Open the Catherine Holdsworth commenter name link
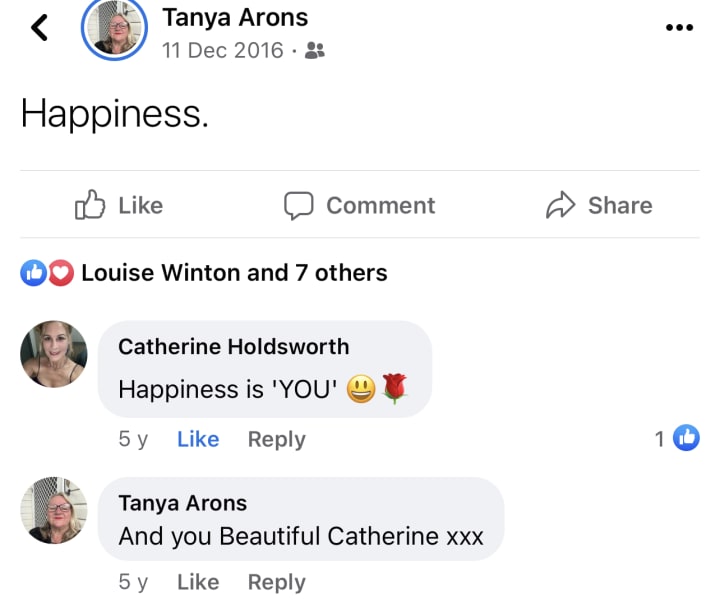 click(x=234, y=347)
